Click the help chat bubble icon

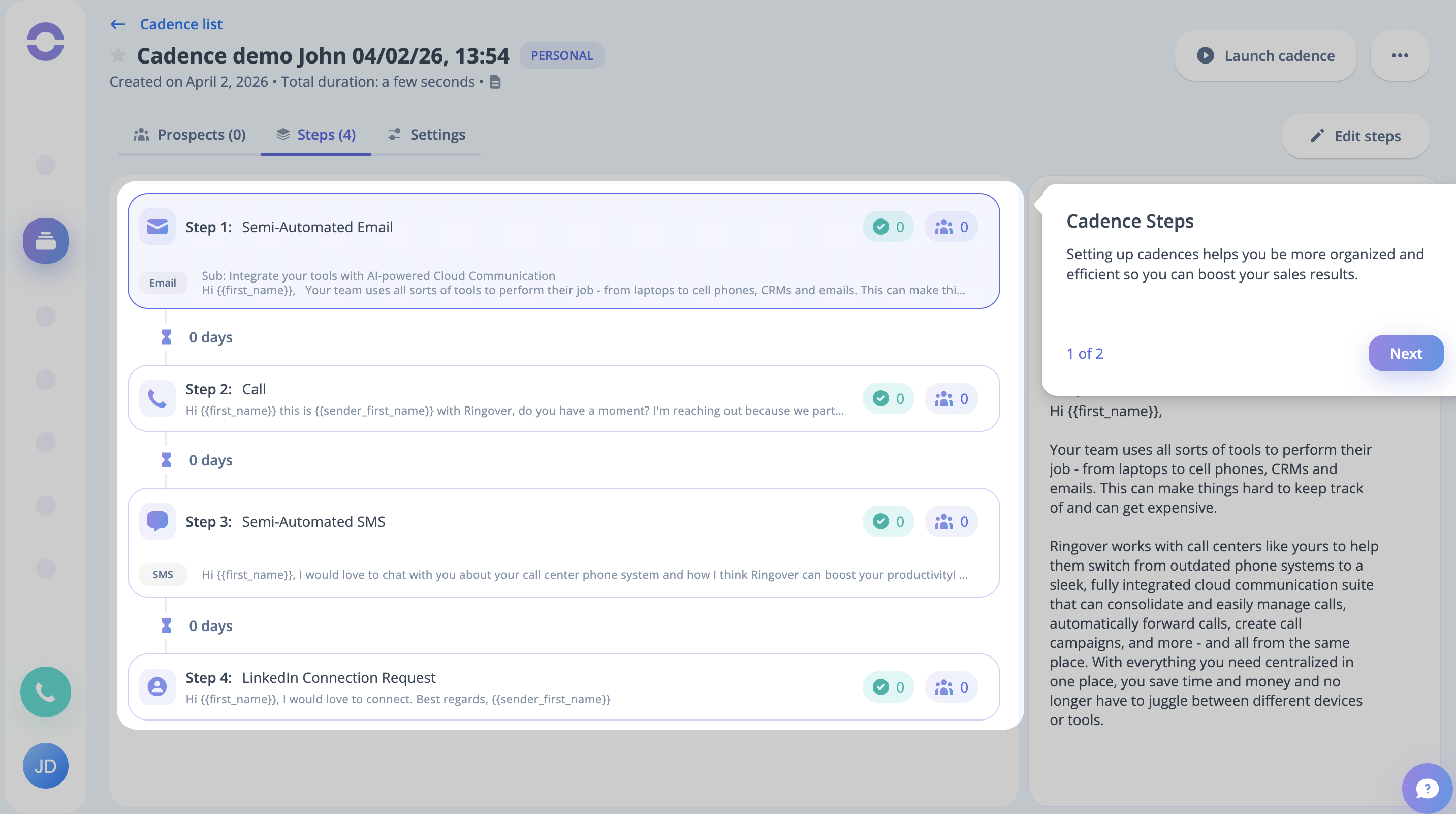1427,788
